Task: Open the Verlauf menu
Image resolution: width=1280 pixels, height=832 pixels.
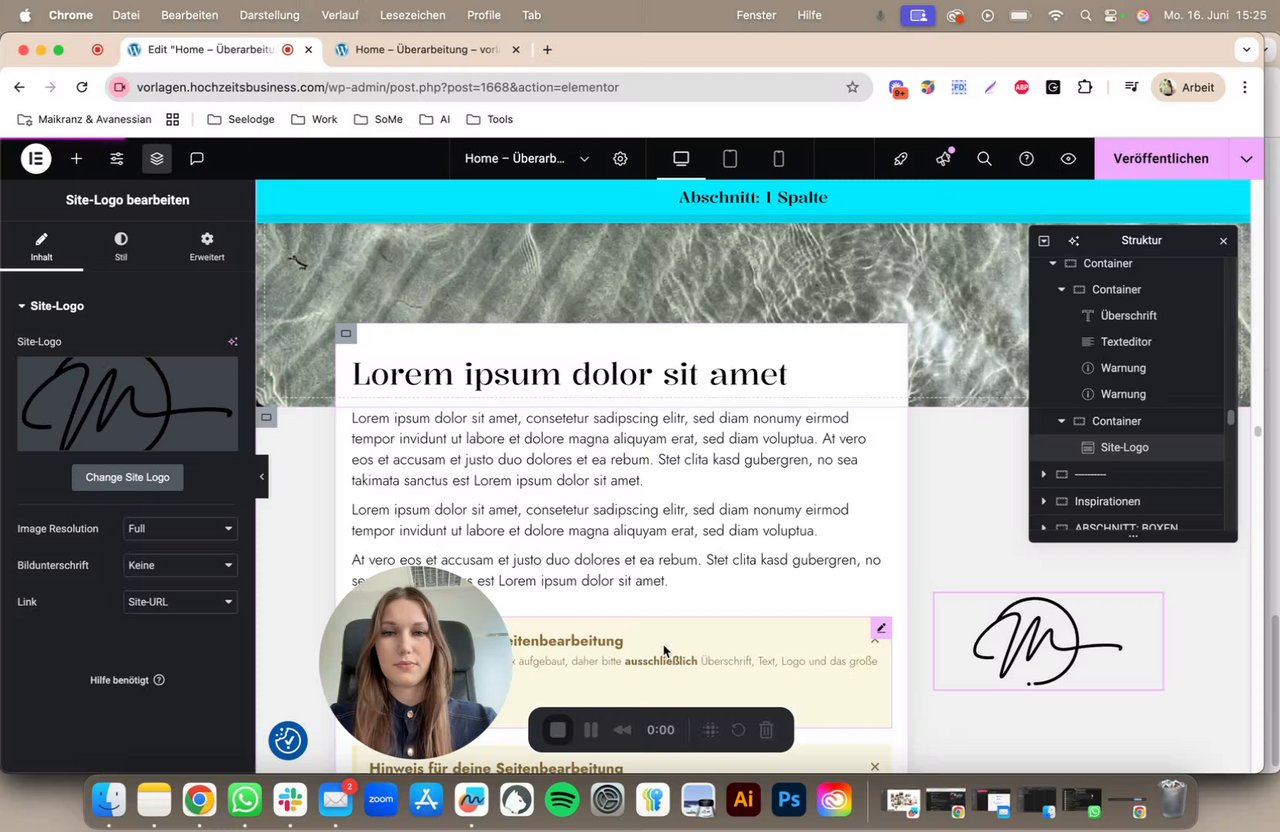Action: tap(340, 15)
